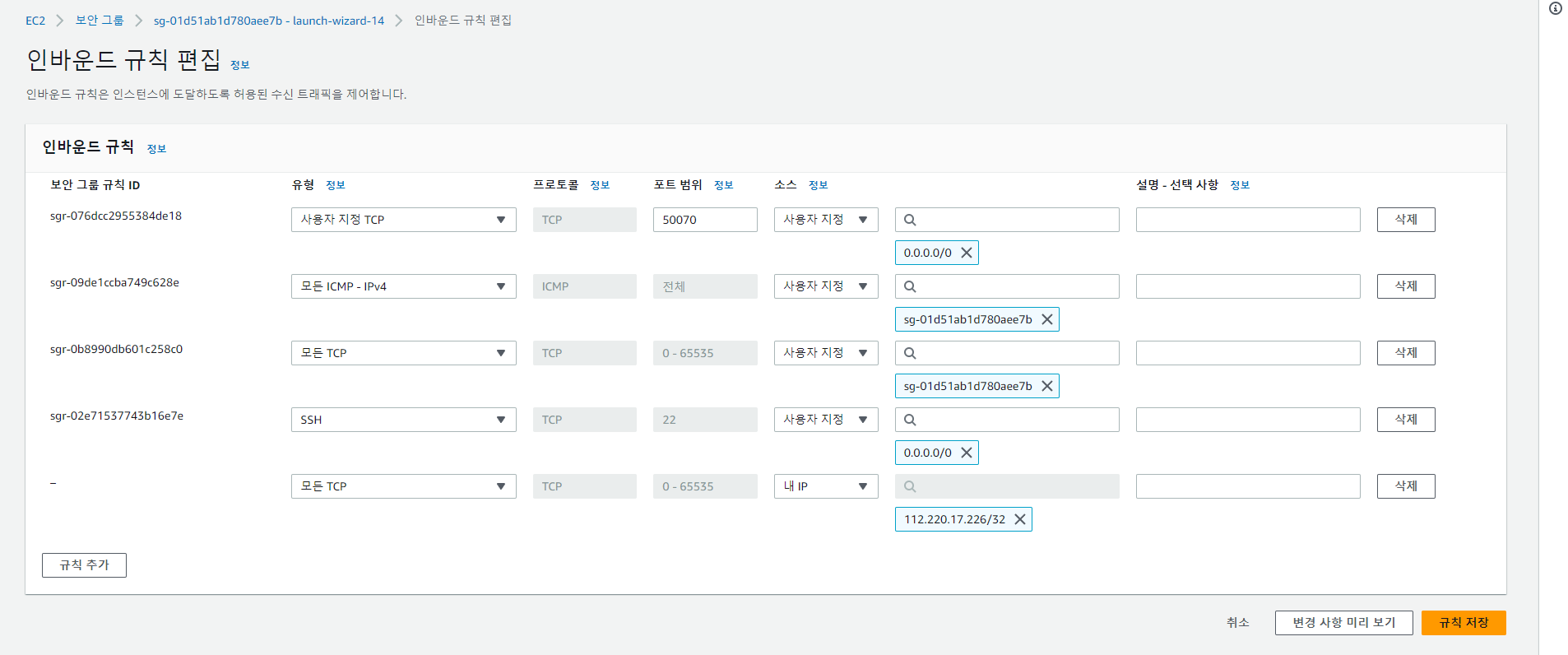Viewport: 1568px width, 655px height.
Task: Delete the ICMP rule with 삭제
Action: point(1406,286)
